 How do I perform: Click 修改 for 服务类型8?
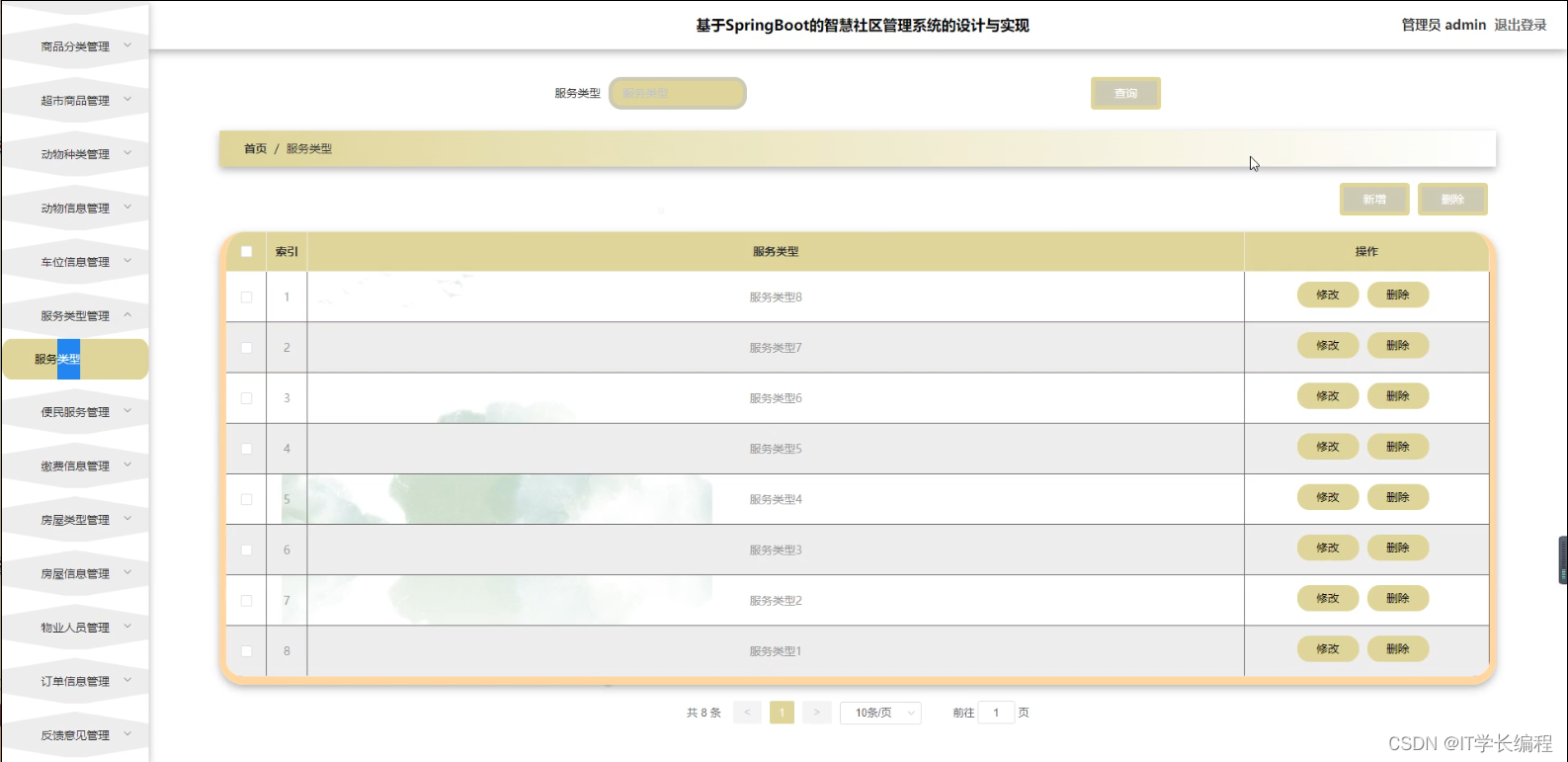pos(1328,295)
